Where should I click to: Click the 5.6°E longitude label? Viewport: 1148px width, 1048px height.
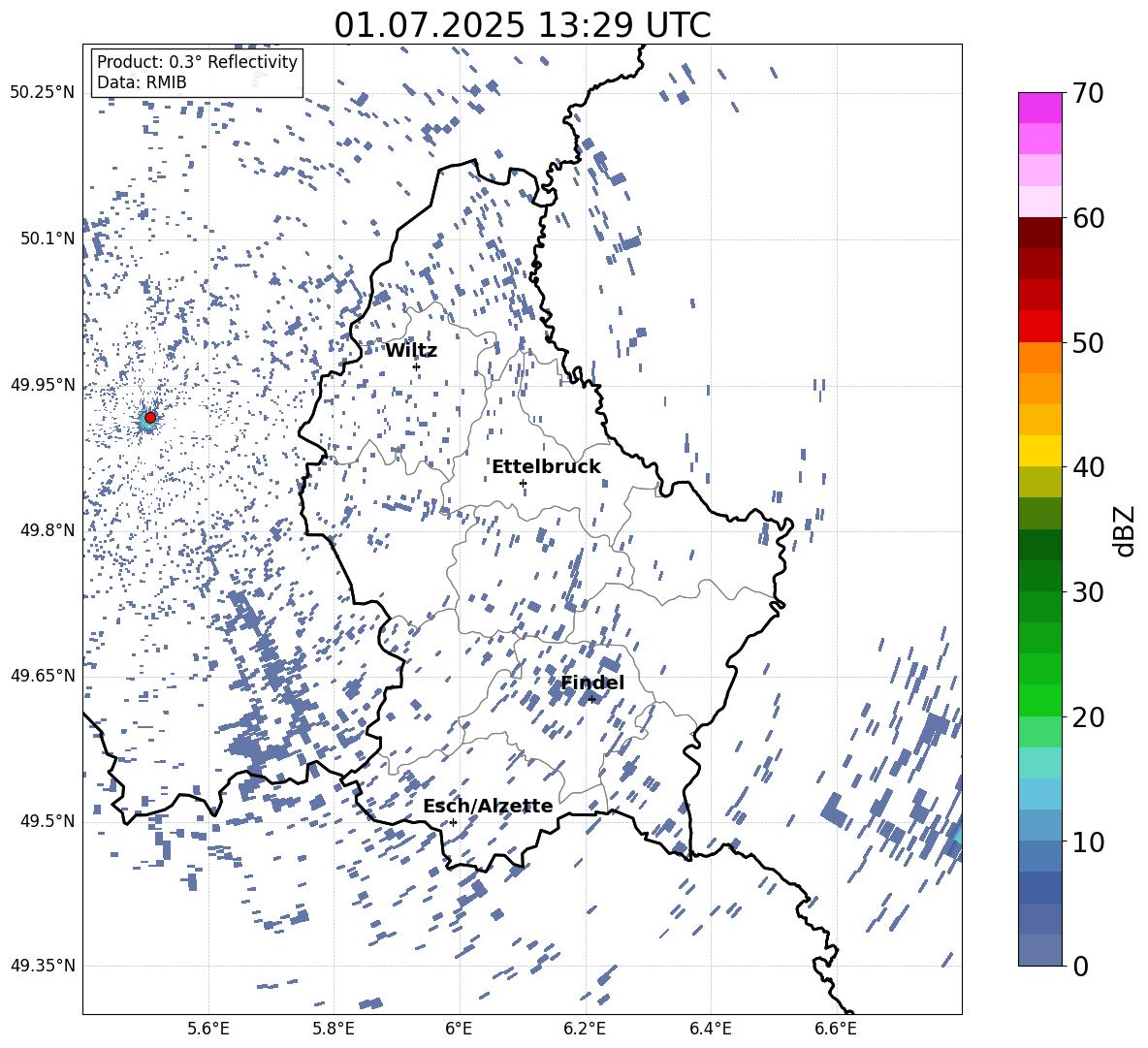point(207,1029)
